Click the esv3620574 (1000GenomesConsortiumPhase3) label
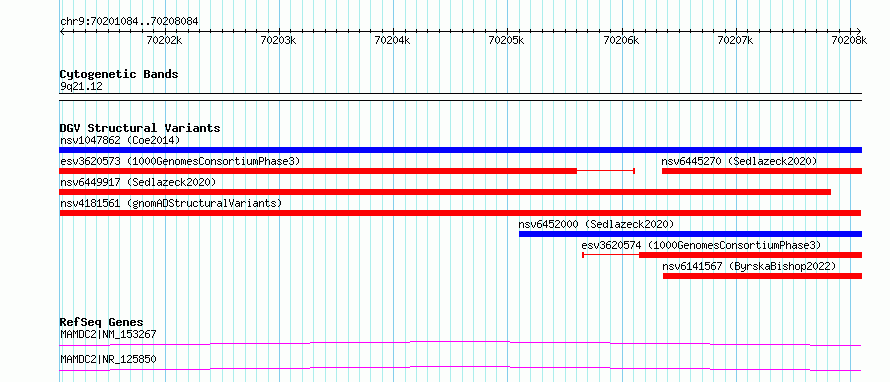 701,245
